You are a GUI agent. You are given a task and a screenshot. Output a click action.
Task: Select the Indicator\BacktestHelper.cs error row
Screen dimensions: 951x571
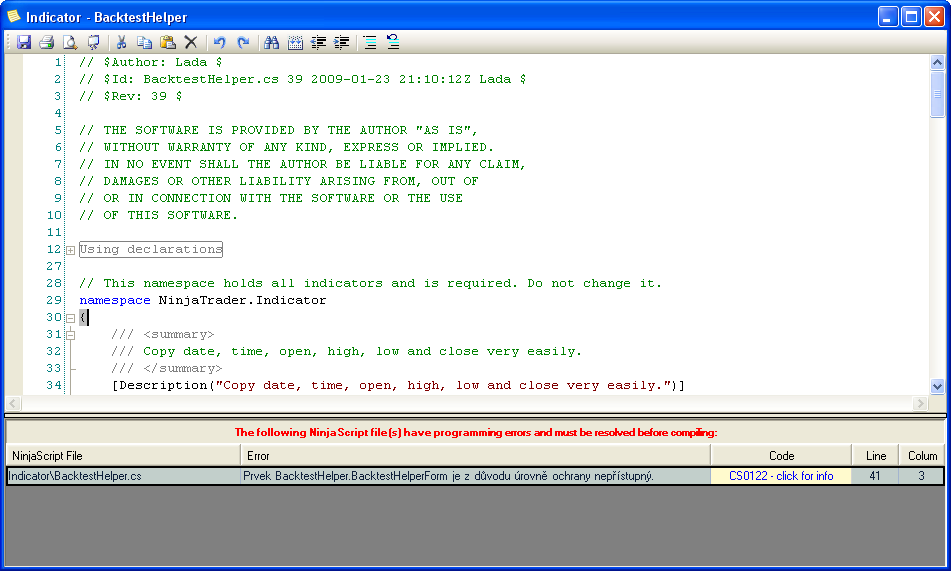[x=475, y=476]
